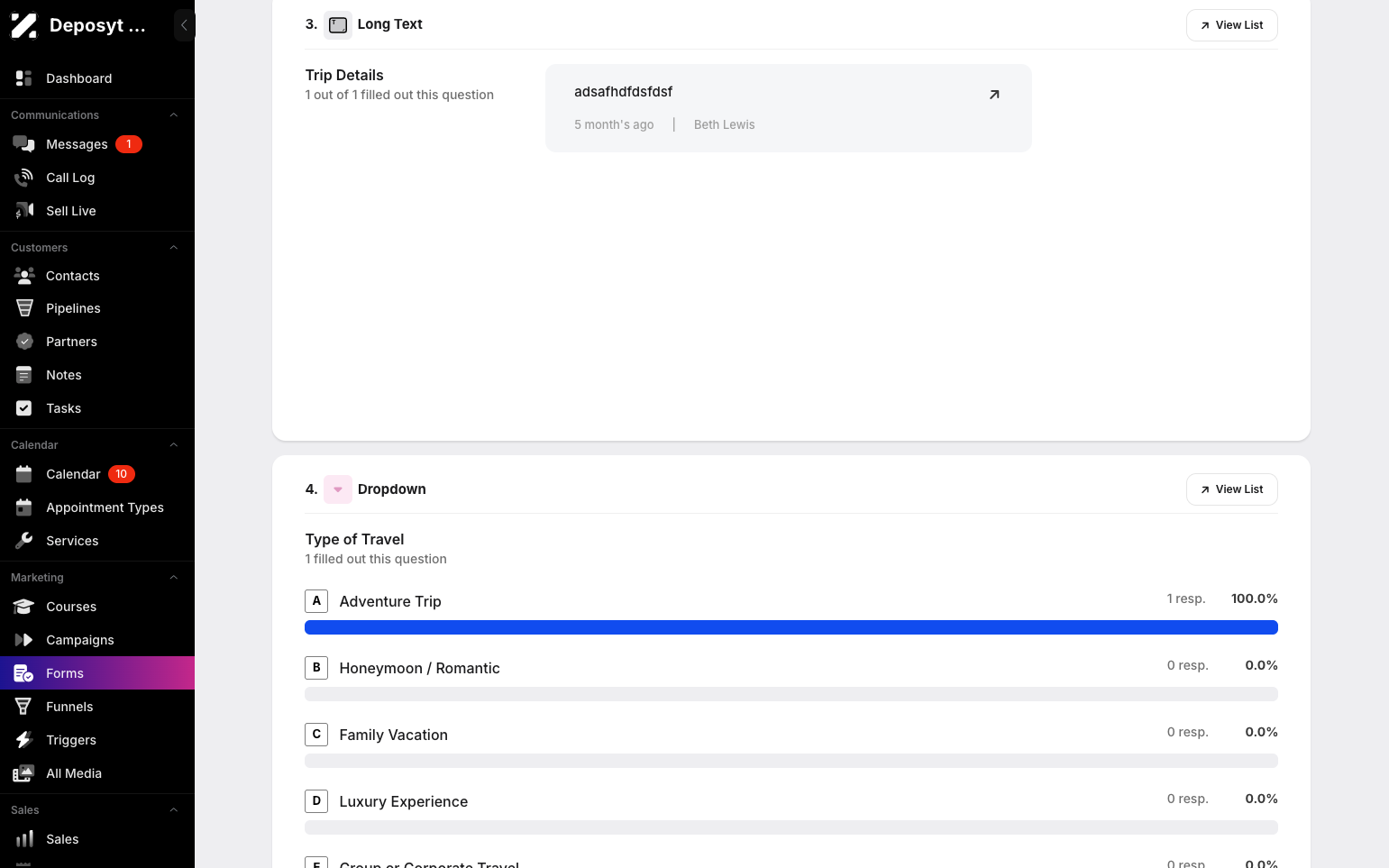The width and height of the screenshot is (1389, 868).
Task: Click the Deposyt logo icon
Action: pos(23,25)
